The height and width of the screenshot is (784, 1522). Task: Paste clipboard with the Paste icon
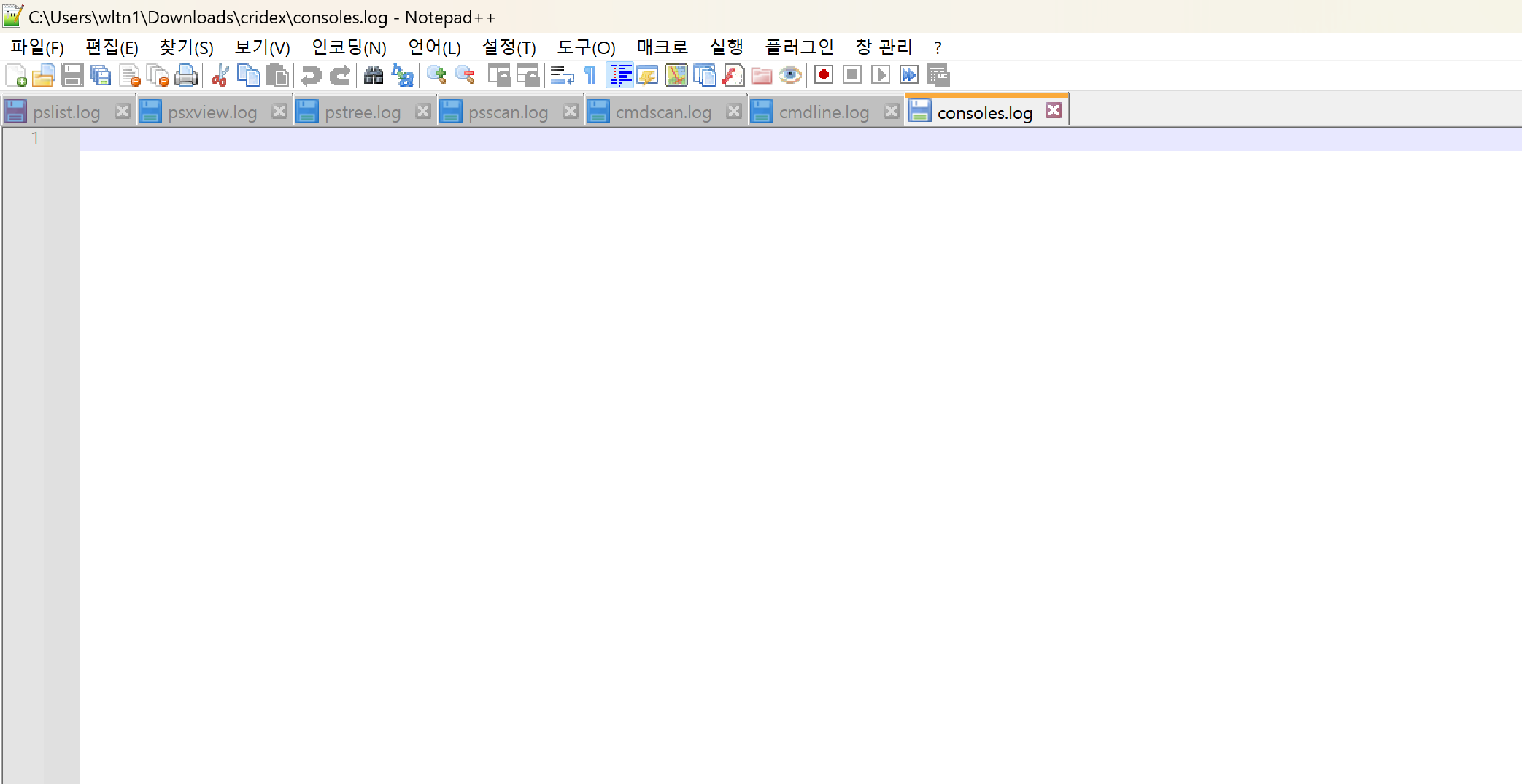[277, 75]
